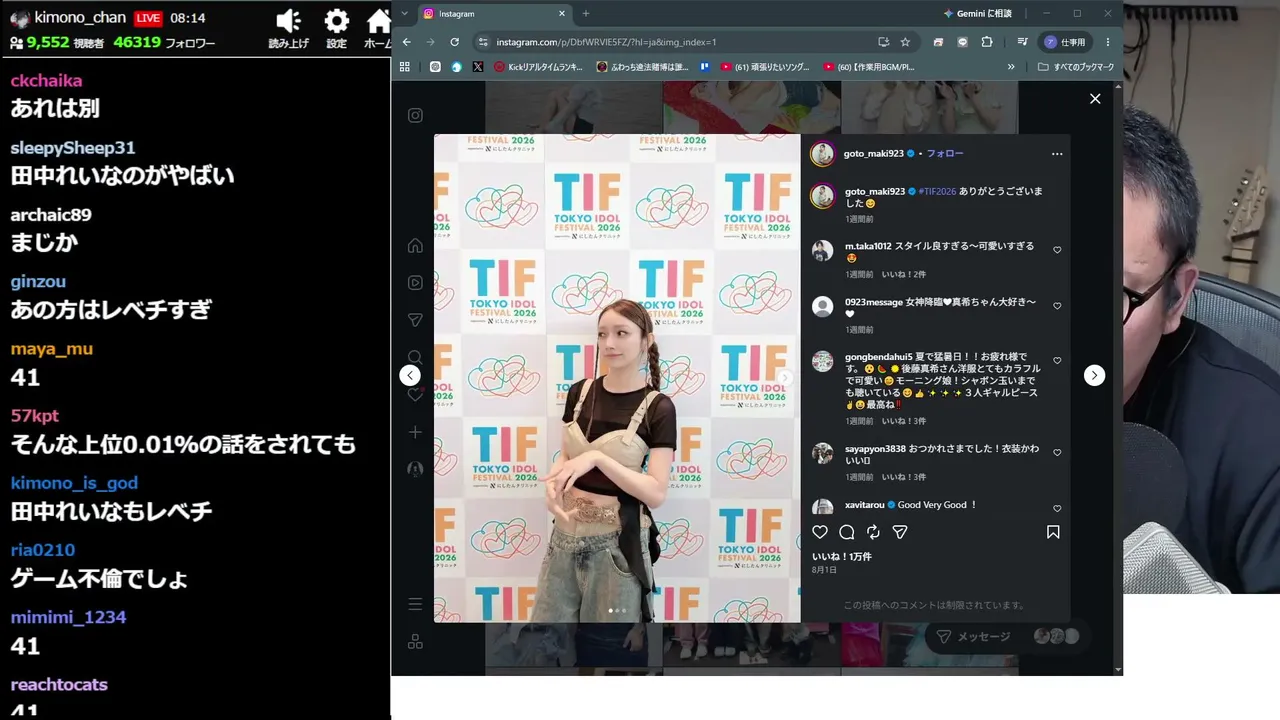
Task: Show the next photo in the carousel
Action: click(x=786, y=378)
